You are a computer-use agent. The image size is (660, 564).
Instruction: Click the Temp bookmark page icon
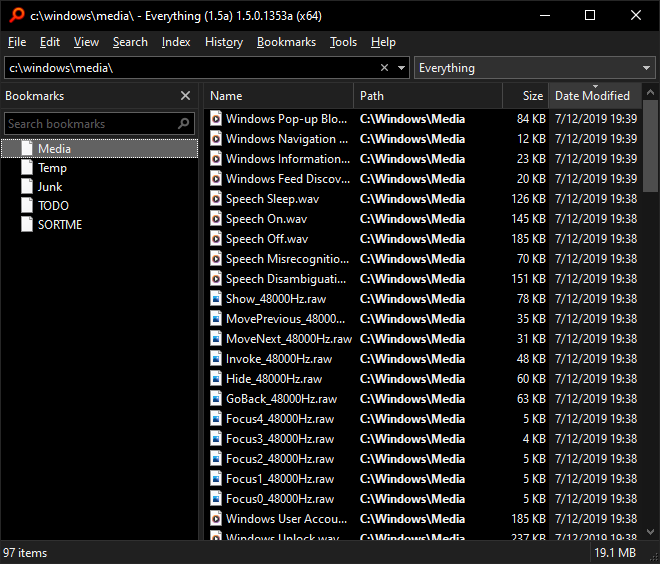click(27, 168)
